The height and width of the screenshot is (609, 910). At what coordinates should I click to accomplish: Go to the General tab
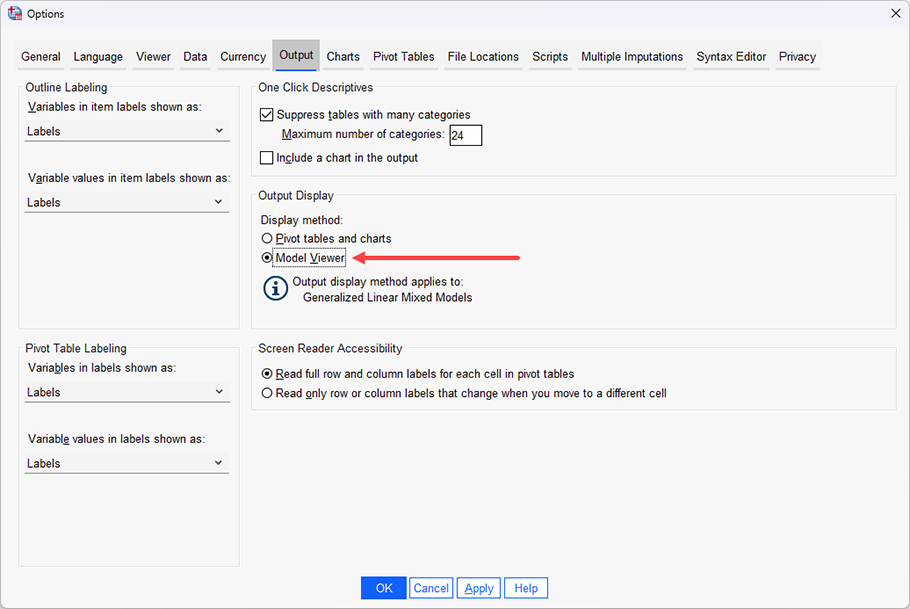coord(40,57)
